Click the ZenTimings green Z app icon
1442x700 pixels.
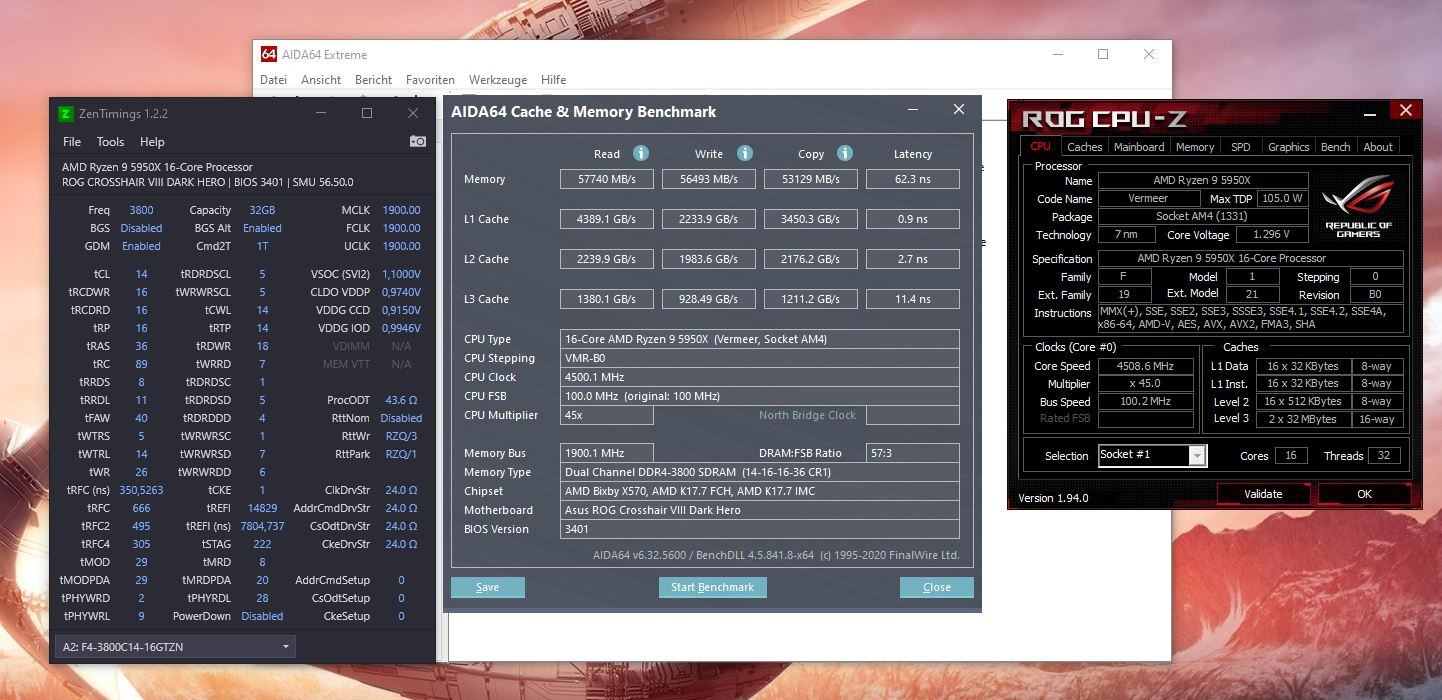66,114
